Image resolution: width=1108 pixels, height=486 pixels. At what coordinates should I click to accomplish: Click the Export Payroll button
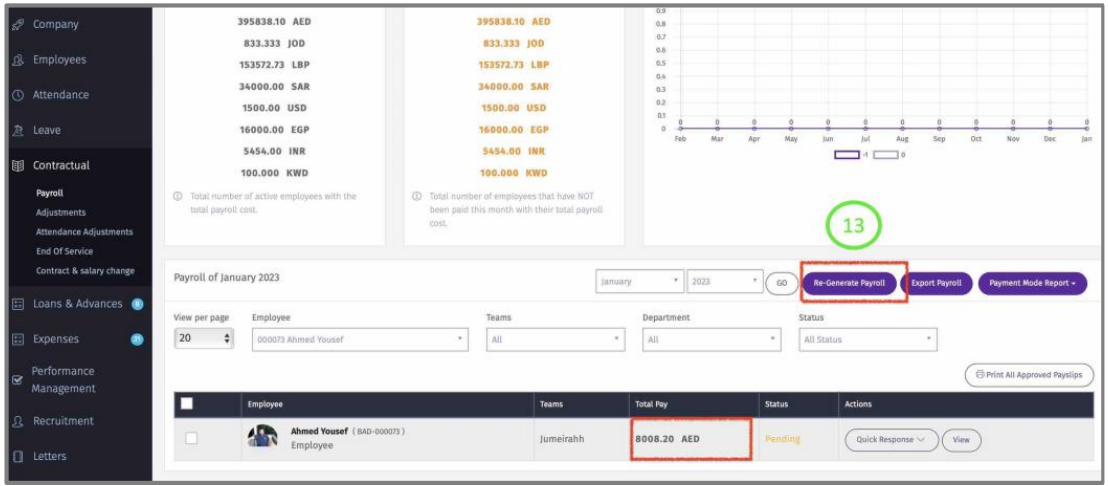(x=936, y=283)
